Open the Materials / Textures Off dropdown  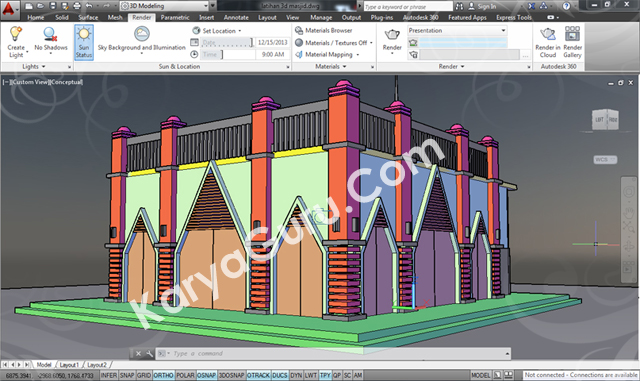(x=371, y=43)
